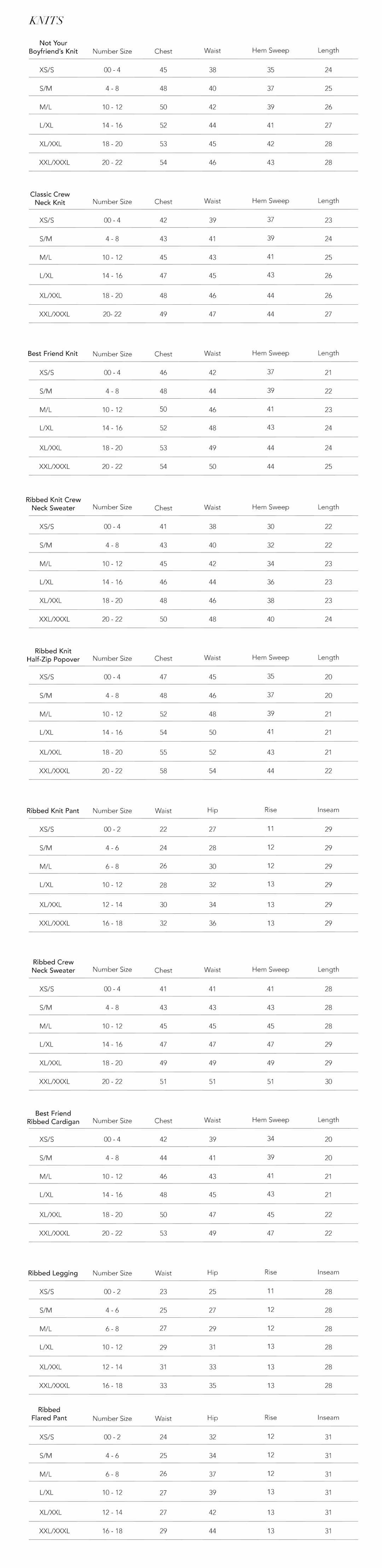Click Number Size header in Classic Crew Neck Knit table
The height and width of the screenshot is (1568, 382).
coord(112,201)
